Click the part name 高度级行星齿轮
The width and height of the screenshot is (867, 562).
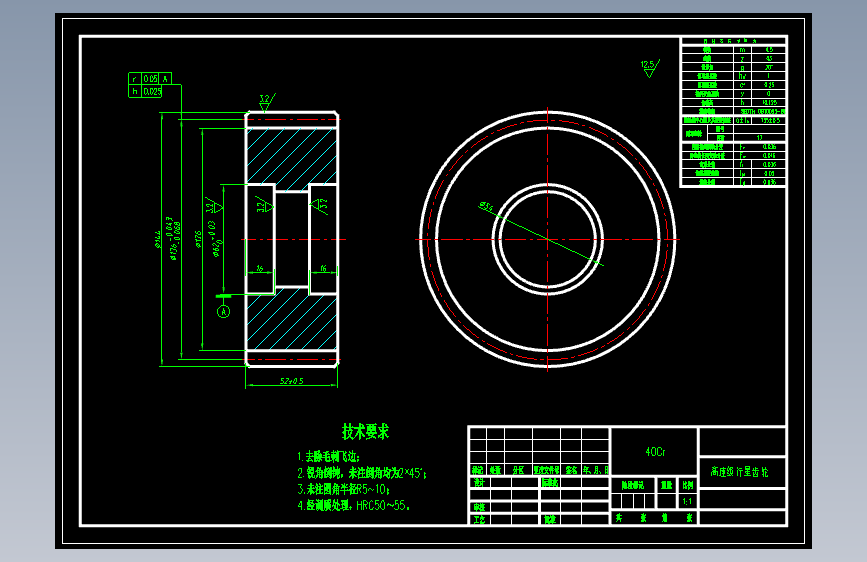(739, 472)
